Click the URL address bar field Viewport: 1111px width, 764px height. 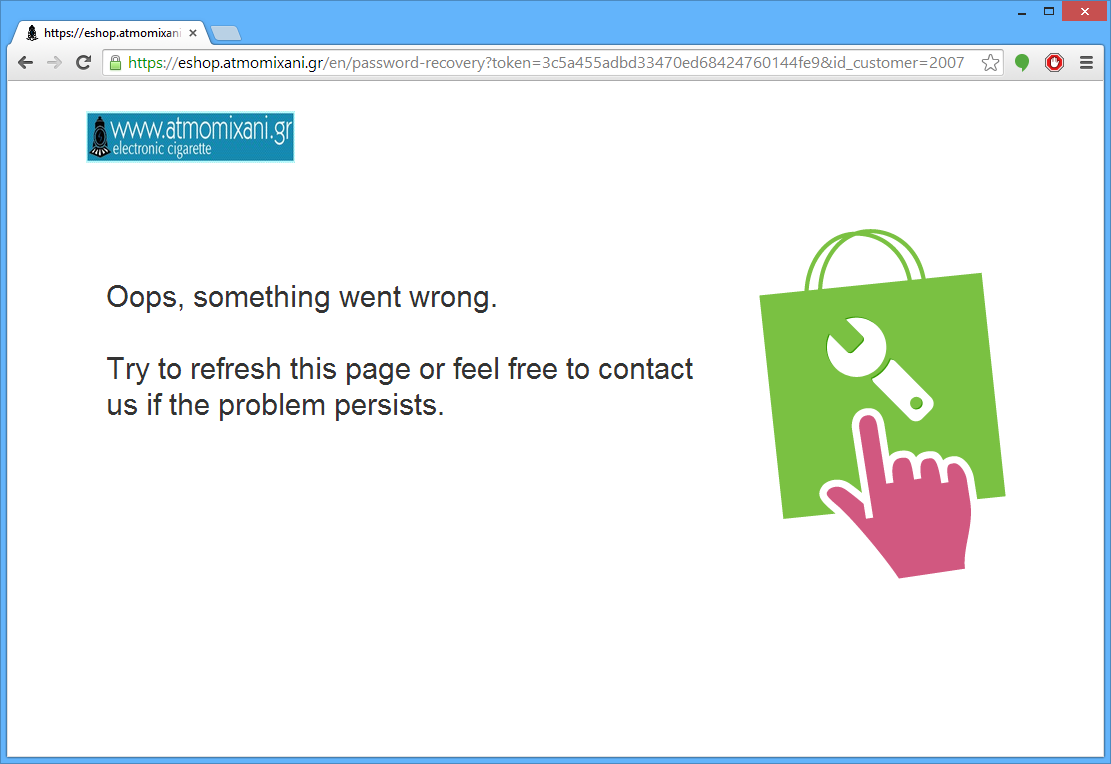(546, 62)
